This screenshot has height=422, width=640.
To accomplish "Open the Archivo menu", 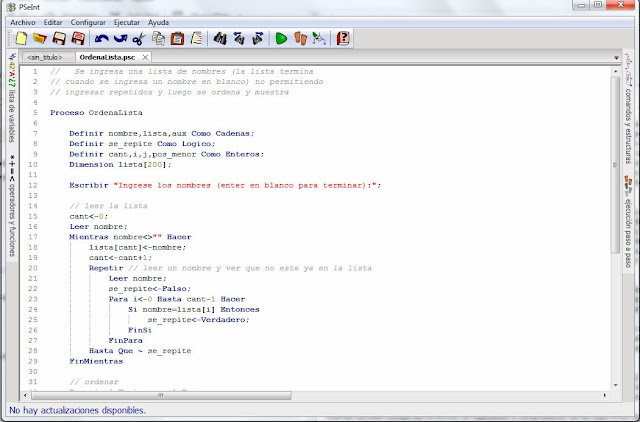I will pos(23,22).
